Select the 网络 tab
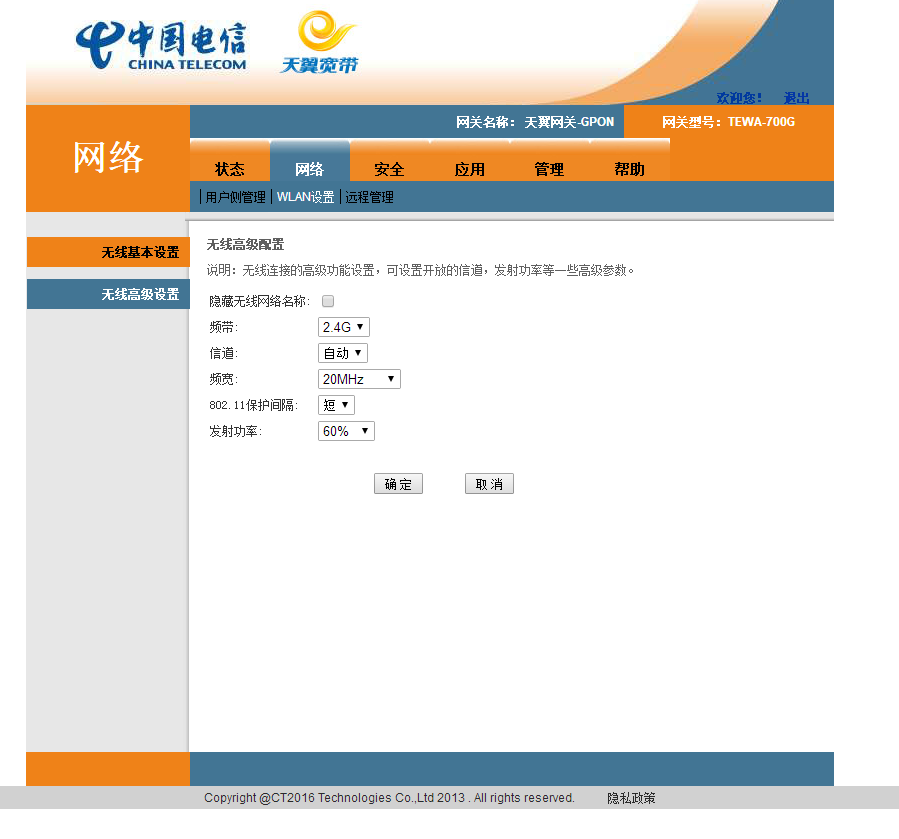Screen dimensions: 899x839 pos(309,169)
